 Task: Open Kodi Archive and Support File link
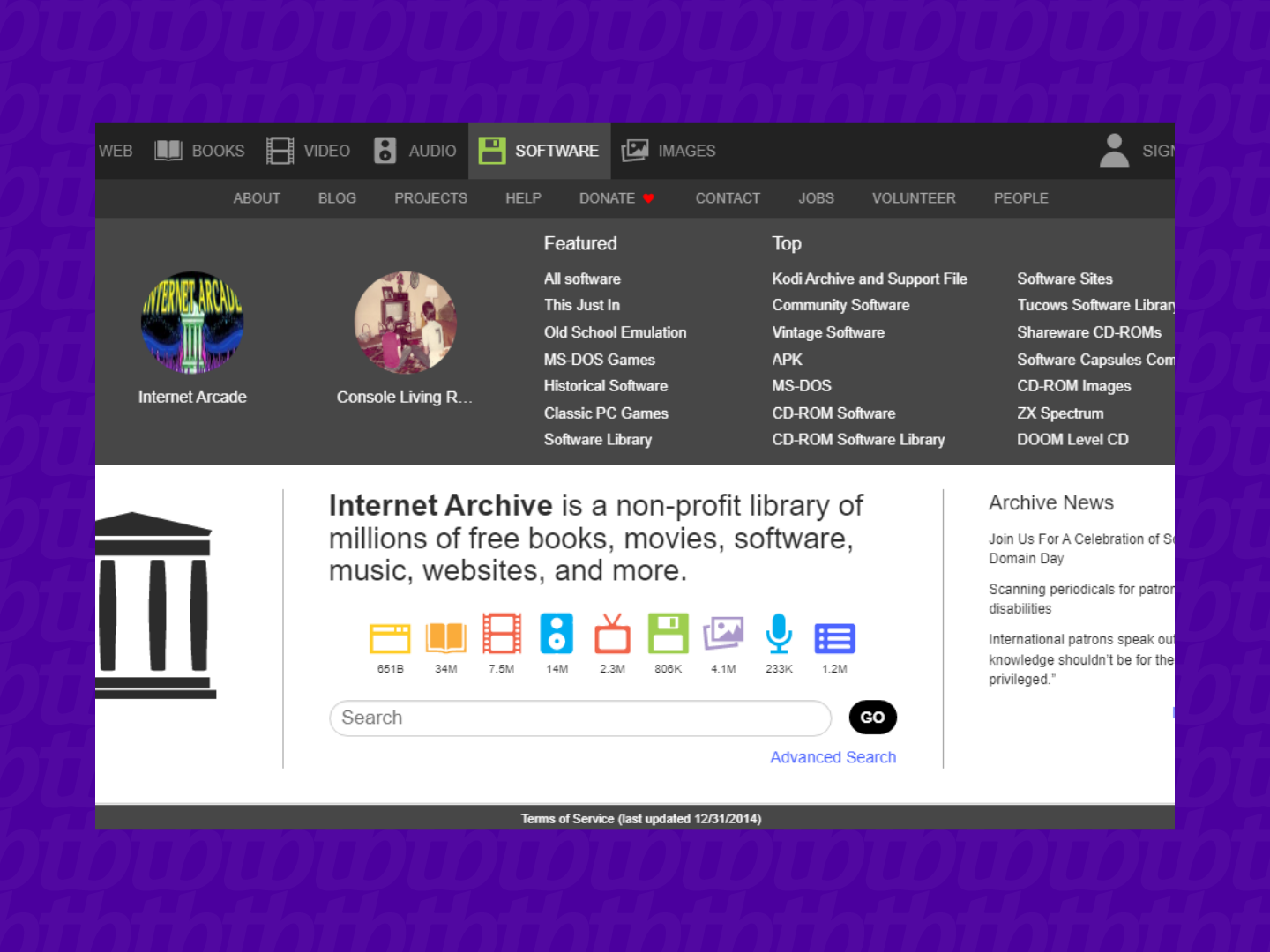pos(870,279)
